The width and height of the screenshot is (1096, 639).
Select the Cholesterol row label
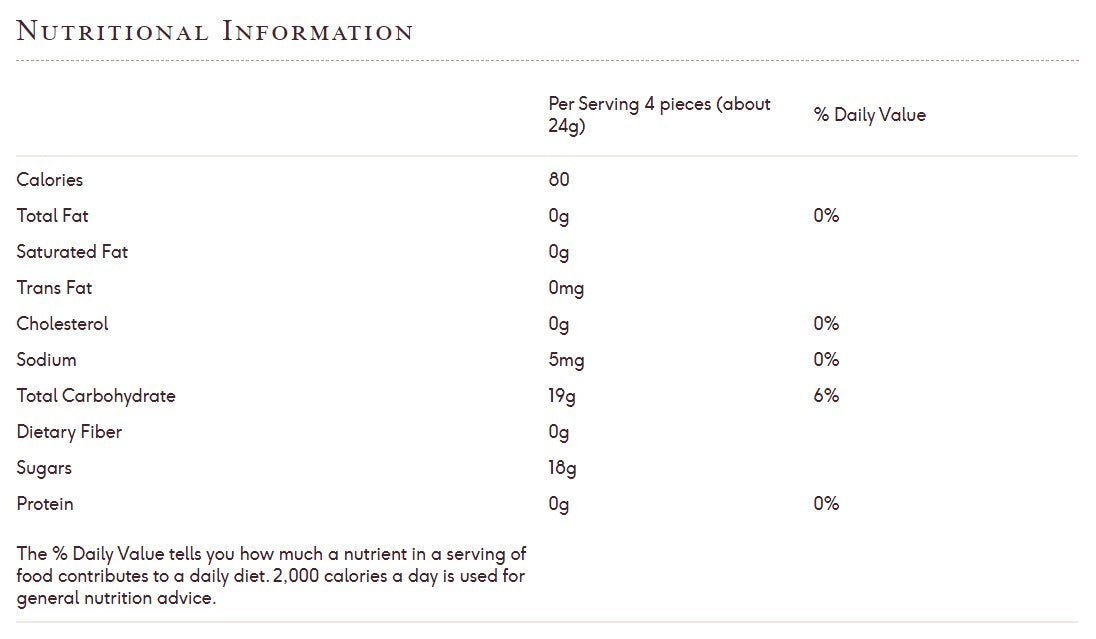tap(62, 324)
